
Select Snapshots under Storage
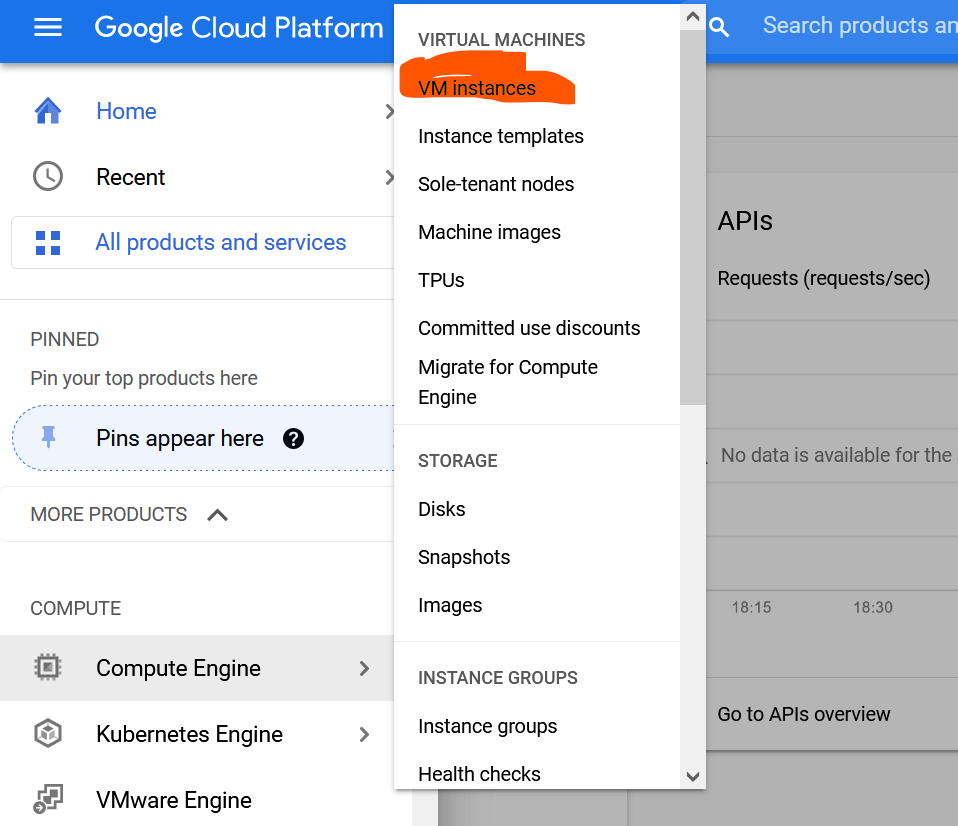click(464, 557)
